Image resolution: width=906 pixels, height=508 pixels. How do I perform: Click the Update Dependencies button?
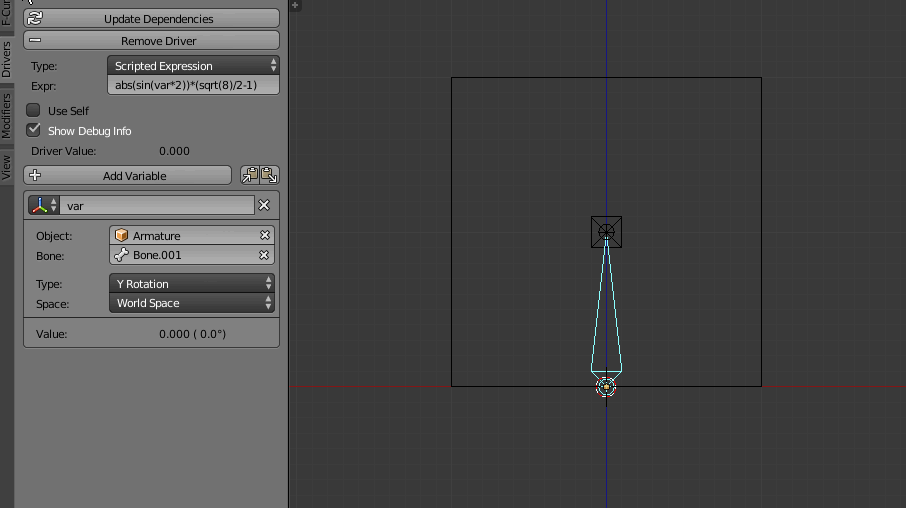tap(151, 18)
